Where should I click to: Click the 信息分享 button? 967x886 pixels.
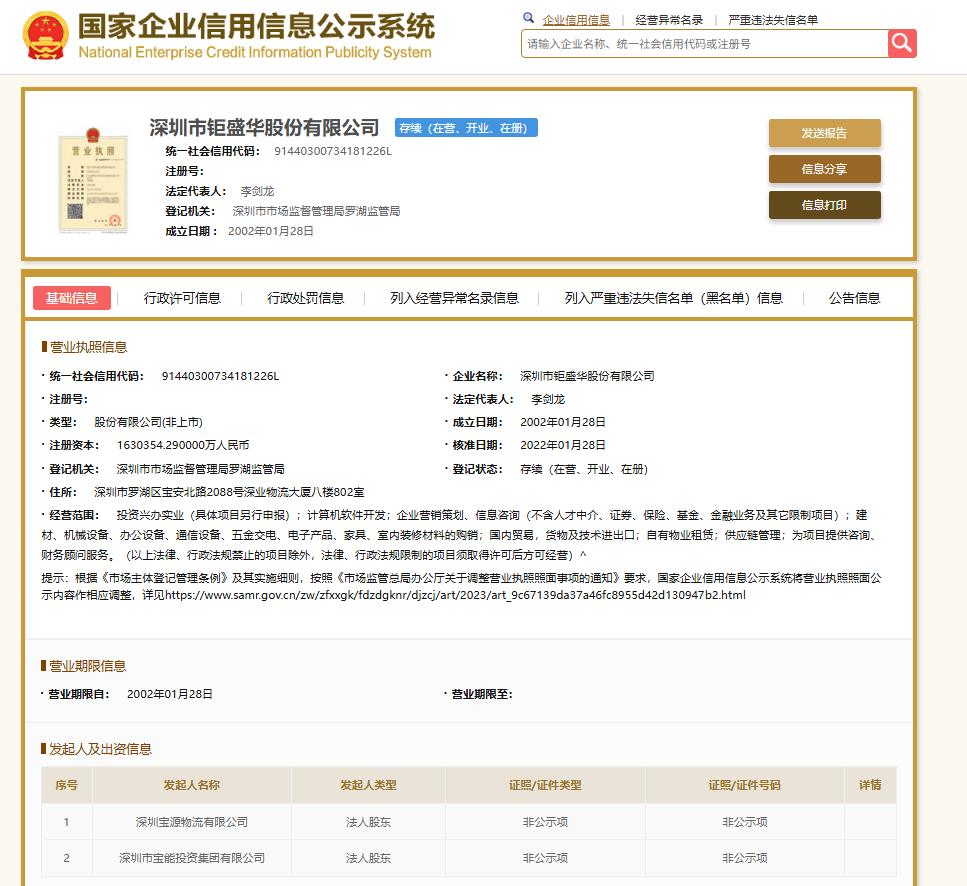825,169
